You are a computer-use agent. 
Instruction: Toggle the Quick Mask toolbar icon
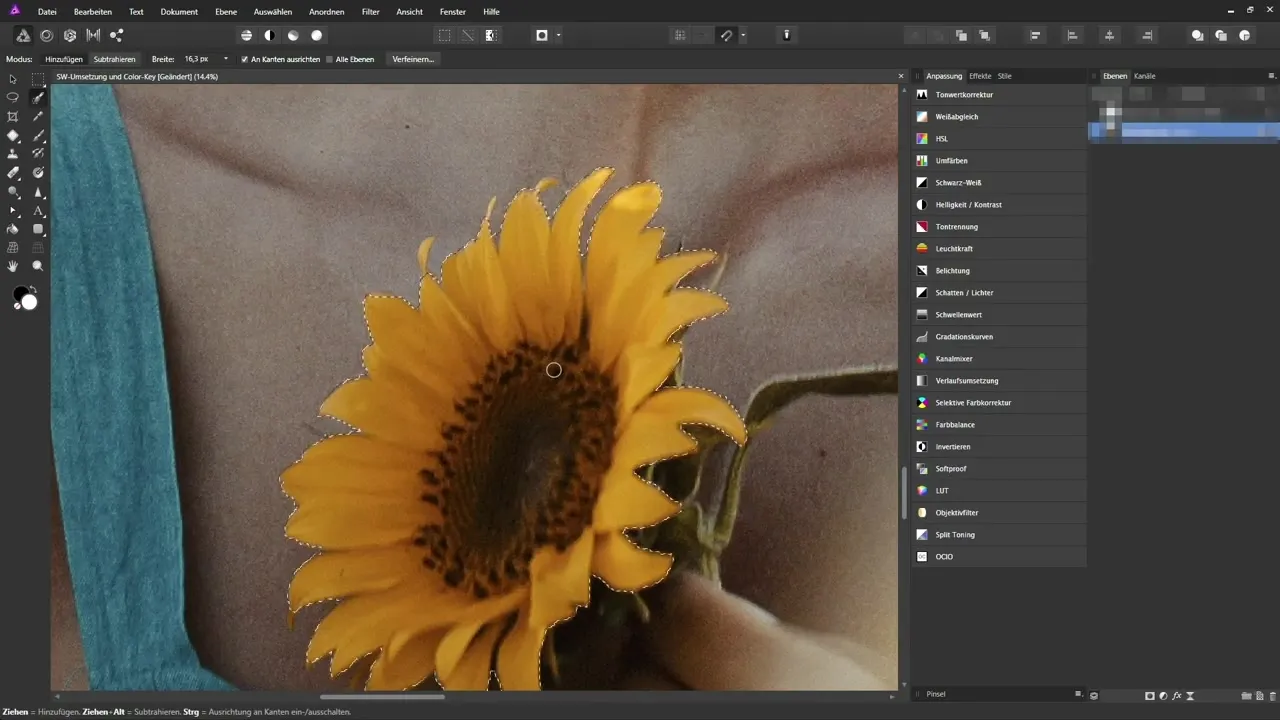542,35
